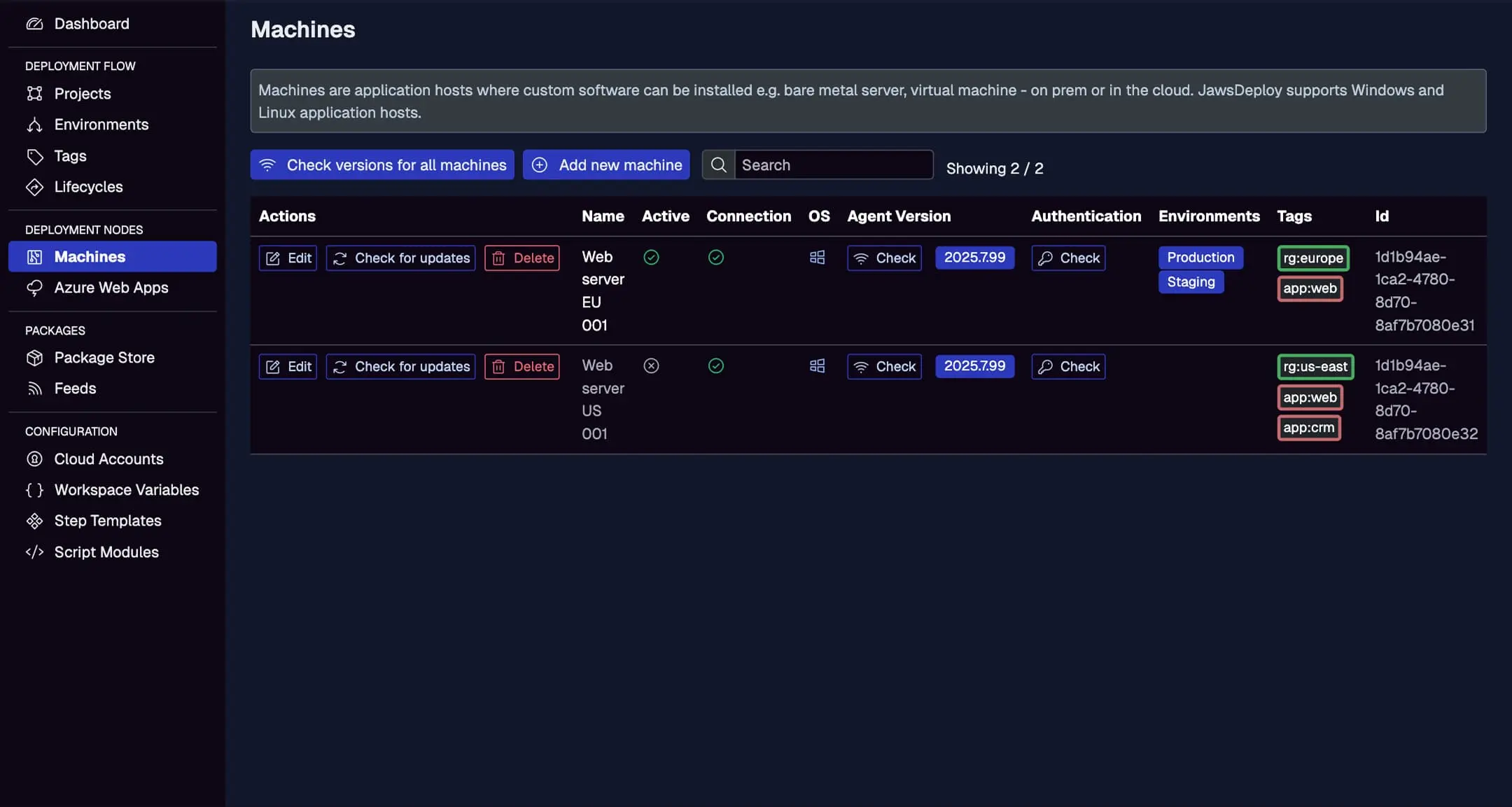Open Package Store via its box icon
This screenshot has height=807, width=1512.
(x=36, y=357)
